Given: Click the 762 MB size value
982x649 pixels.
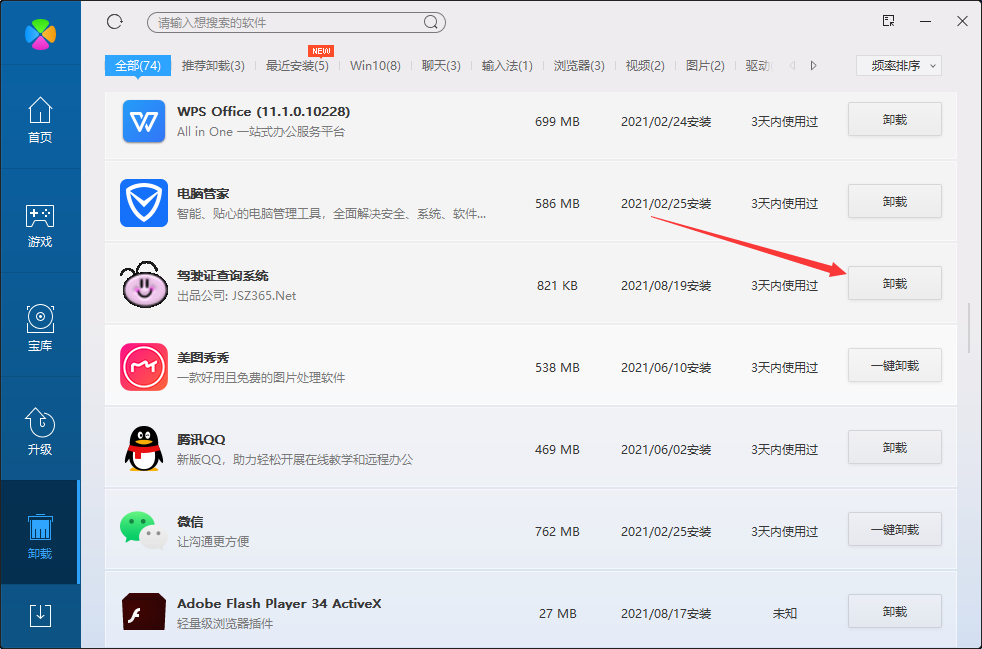Looking at the screenshot, I should 557,532.
